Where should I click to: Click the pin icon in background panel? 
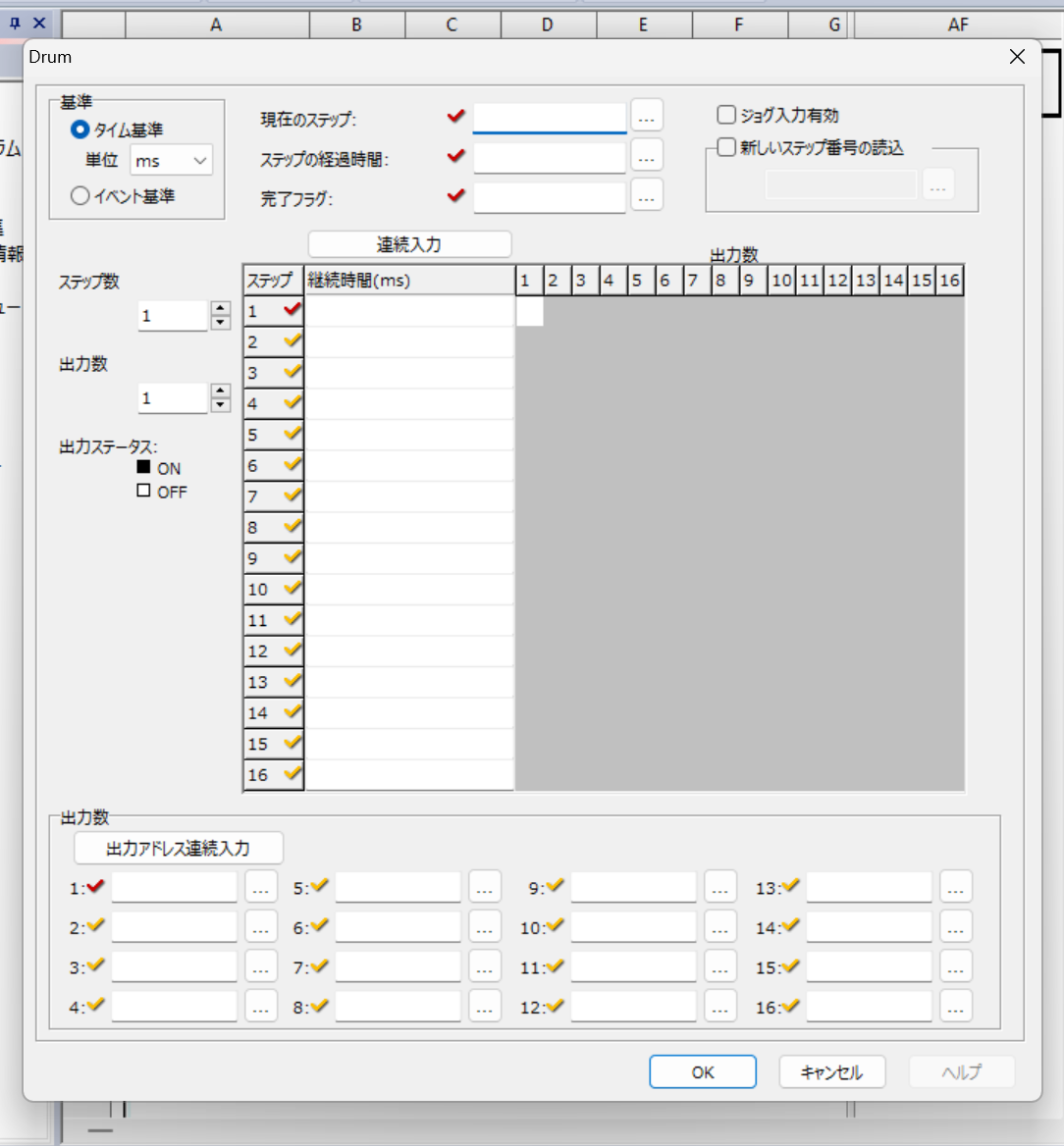click(15, 24)
